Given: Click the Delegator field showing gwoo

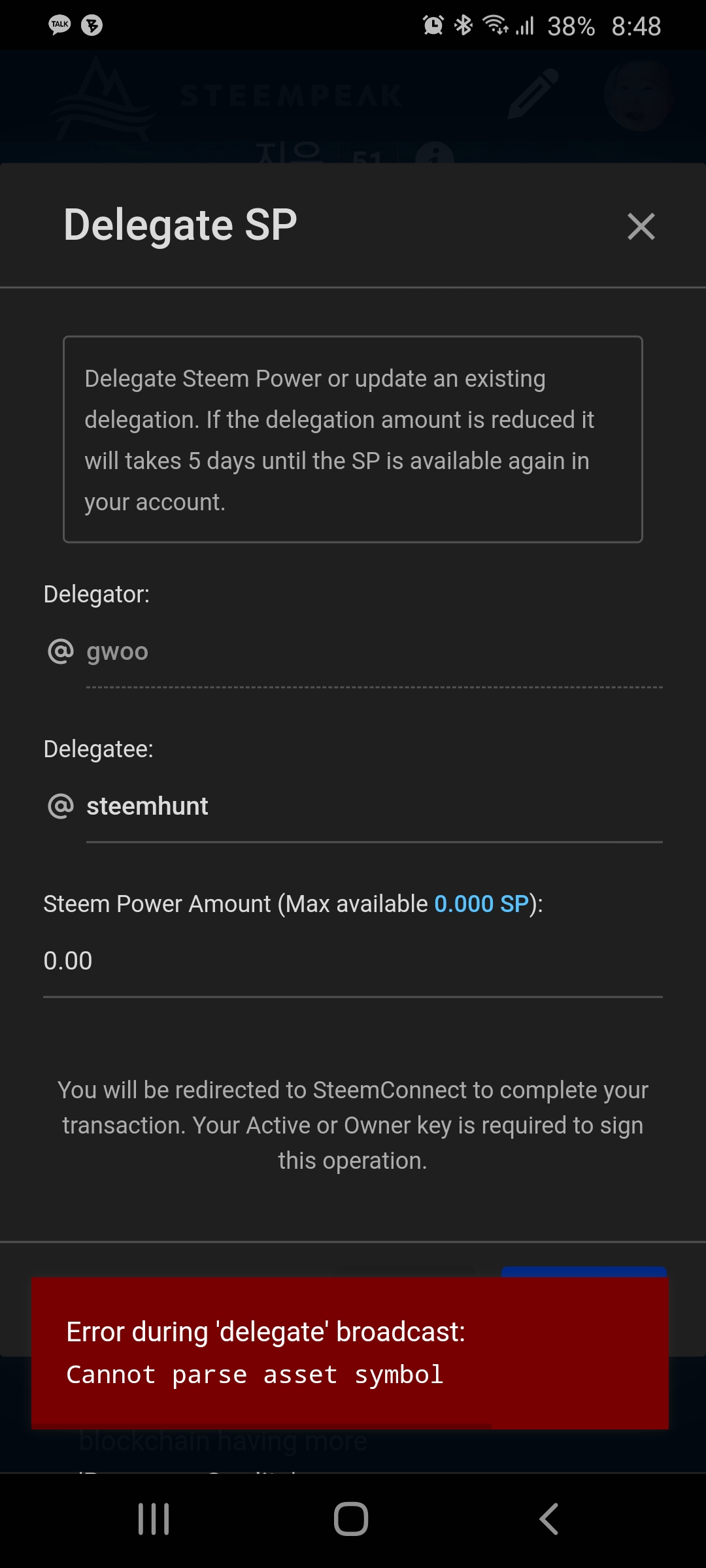Looking at the screenshot, I should (374, 652).
